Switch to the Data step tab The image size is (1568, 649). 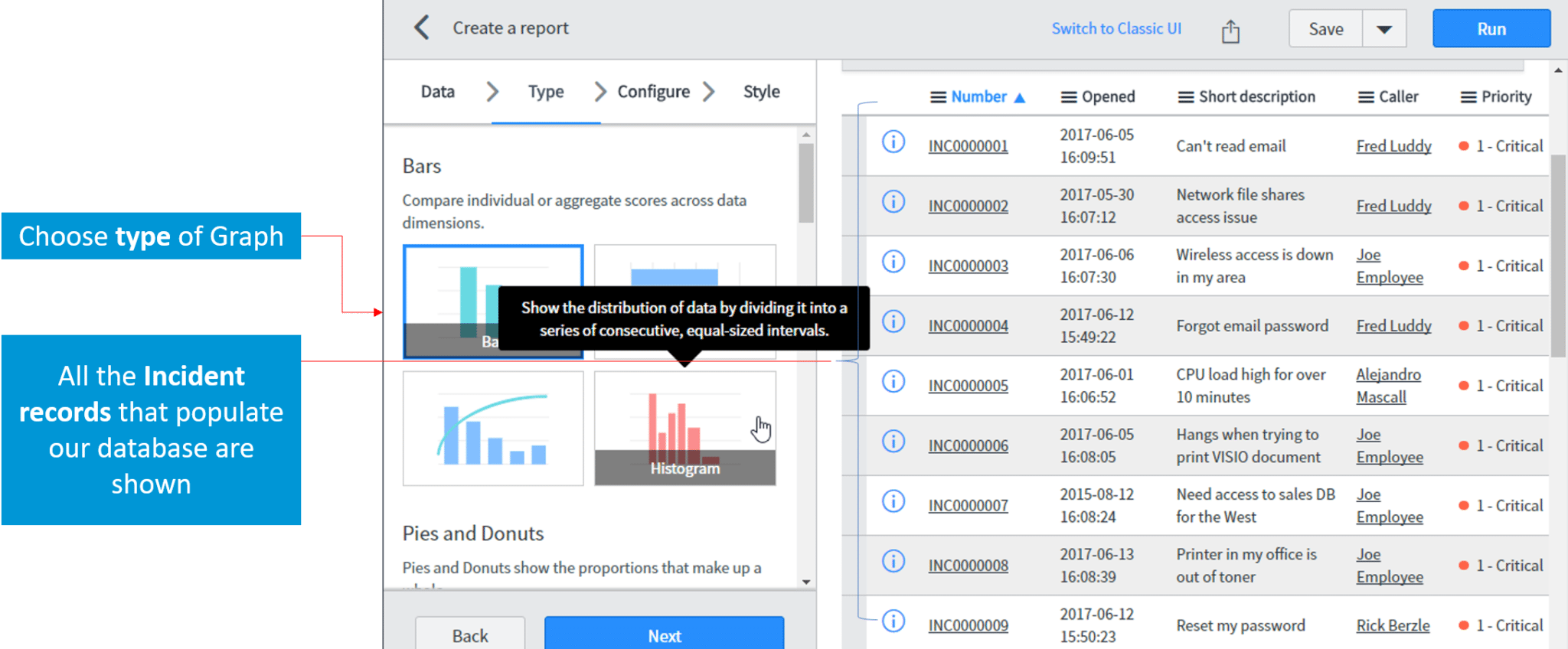pyautogui.click(x=438, y=92)
